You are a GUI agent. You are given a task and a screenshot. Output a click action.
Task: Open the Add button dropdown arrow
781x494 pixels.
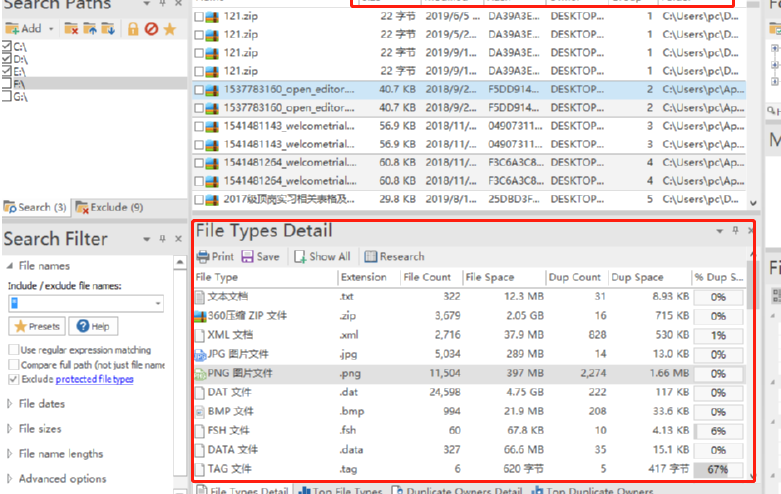(51, 29)
